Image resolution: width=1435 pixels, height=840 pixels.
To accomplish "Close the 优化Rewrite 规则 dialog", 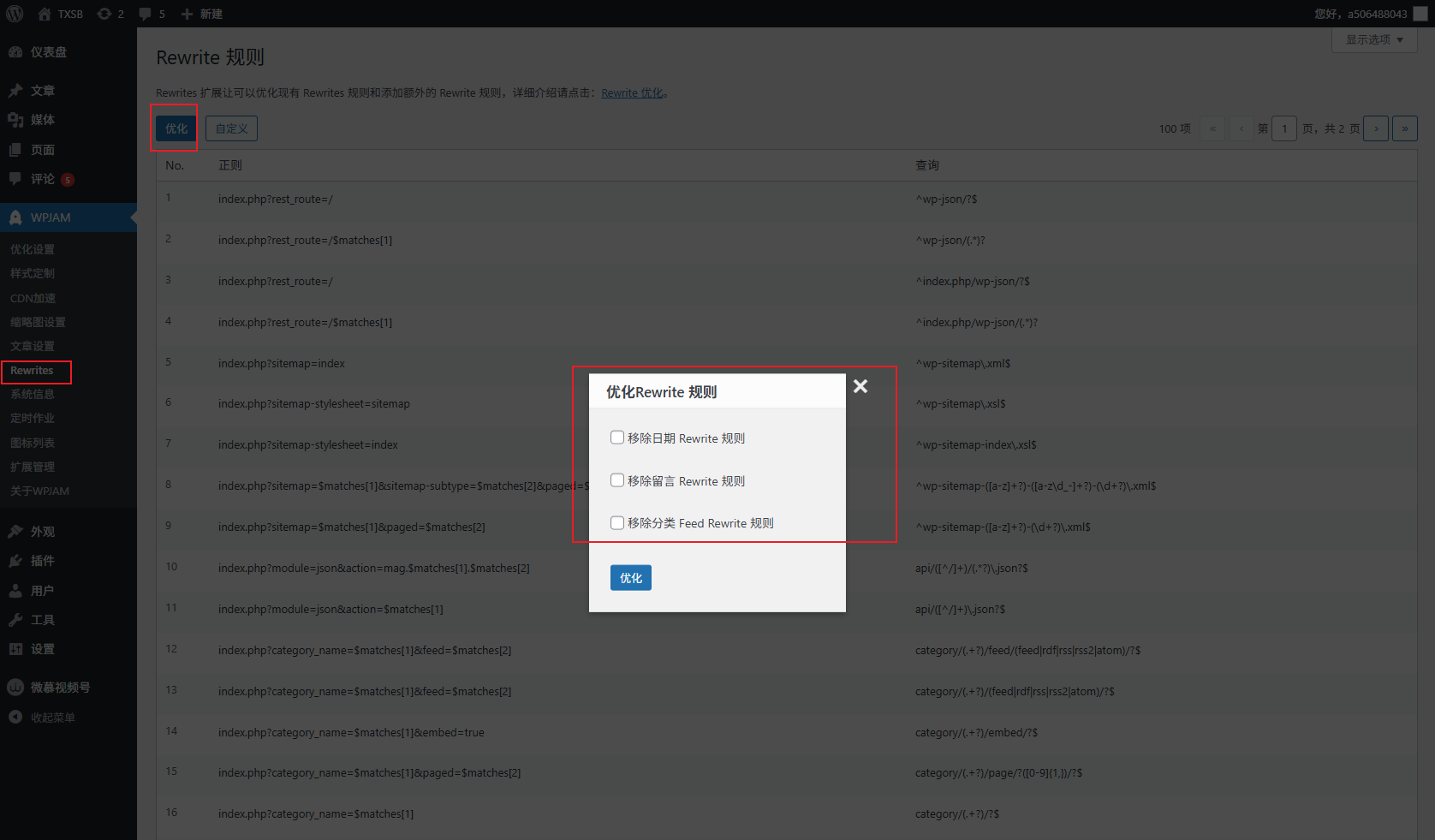I will pos(860,386).
